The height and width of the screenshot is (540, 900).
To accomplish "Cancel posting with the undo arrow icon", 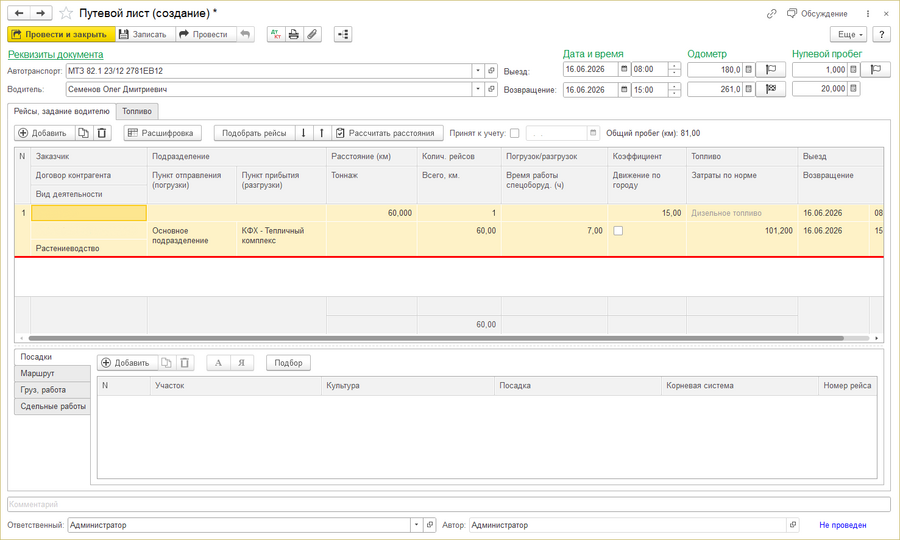I will 245,34.
